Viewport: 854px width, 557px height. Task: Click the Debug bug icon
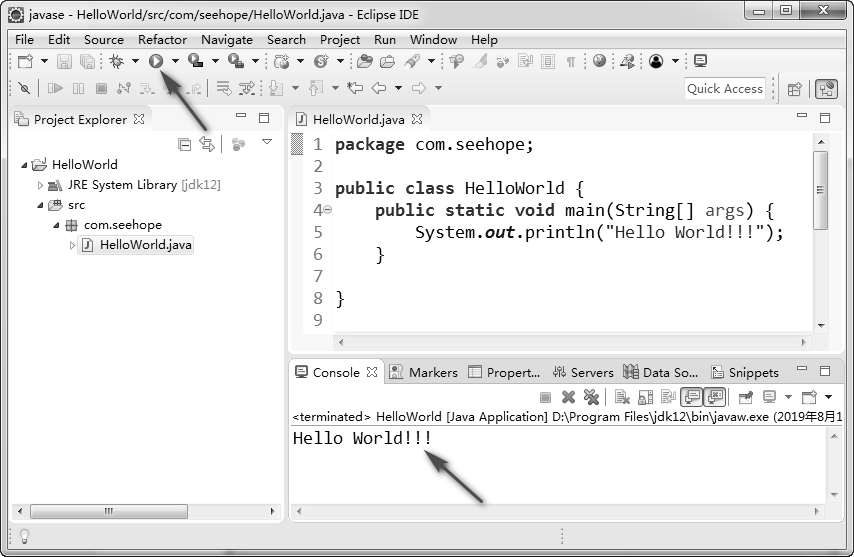tap(116, 61)
